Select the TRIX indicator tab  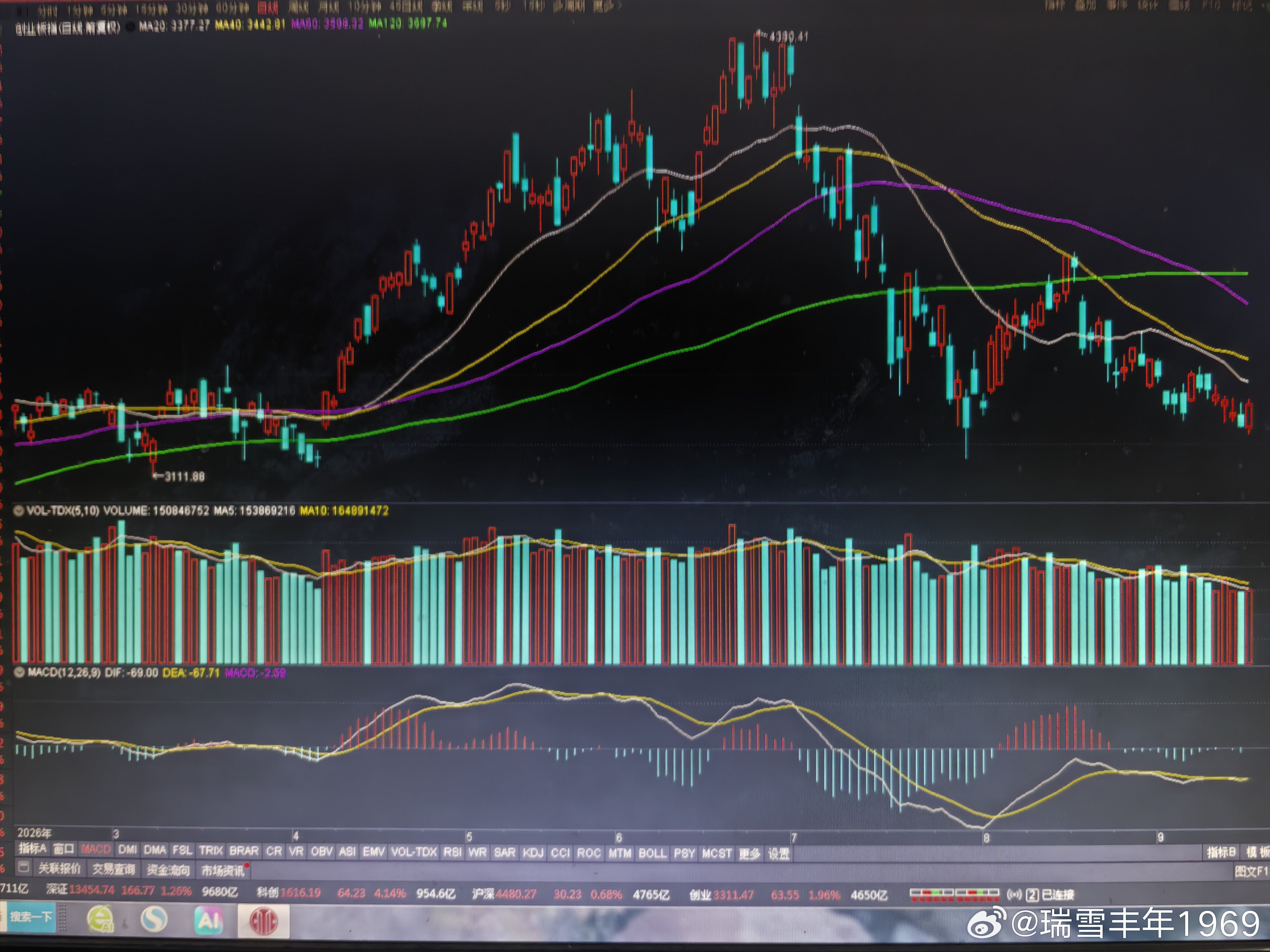point(211,850)
